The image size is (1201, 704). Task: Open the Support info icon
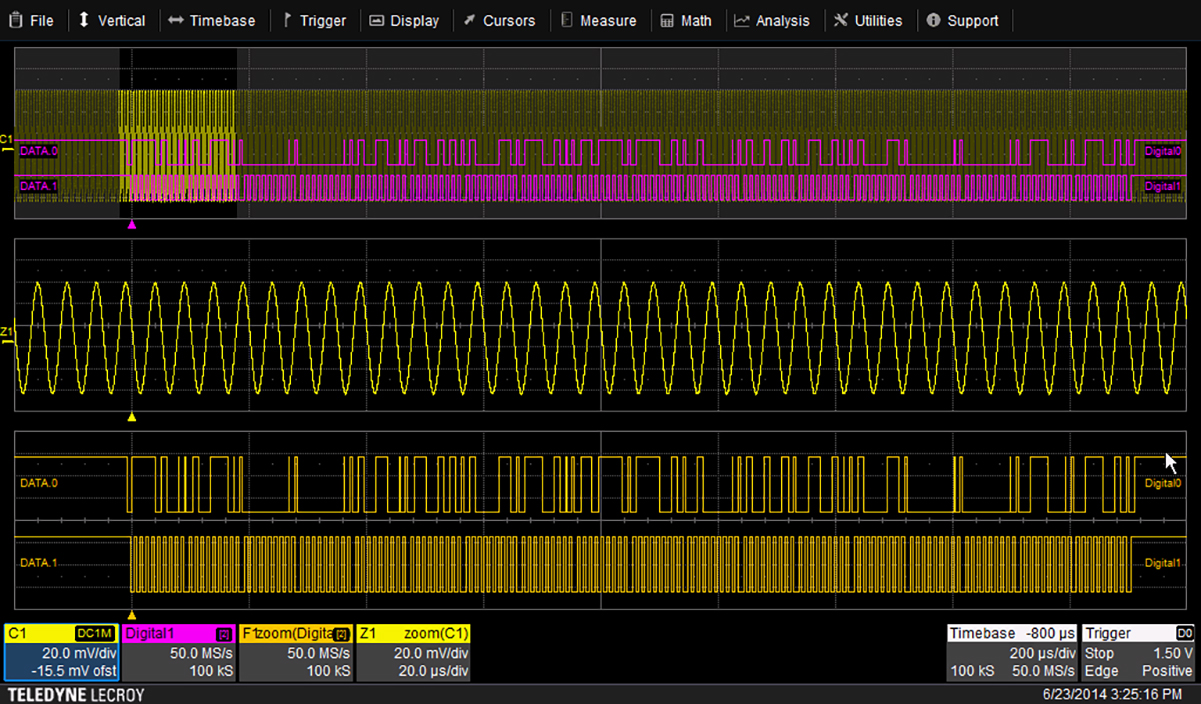pyautogui.click(x=932, y=20)
